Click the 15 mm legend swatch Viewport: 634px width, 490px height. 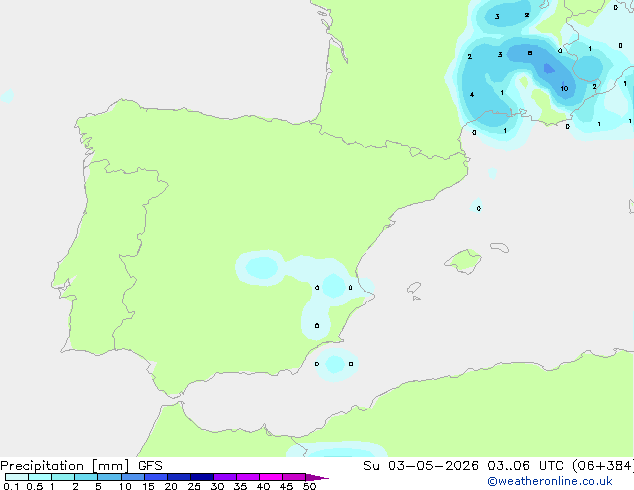click(156, 477)
